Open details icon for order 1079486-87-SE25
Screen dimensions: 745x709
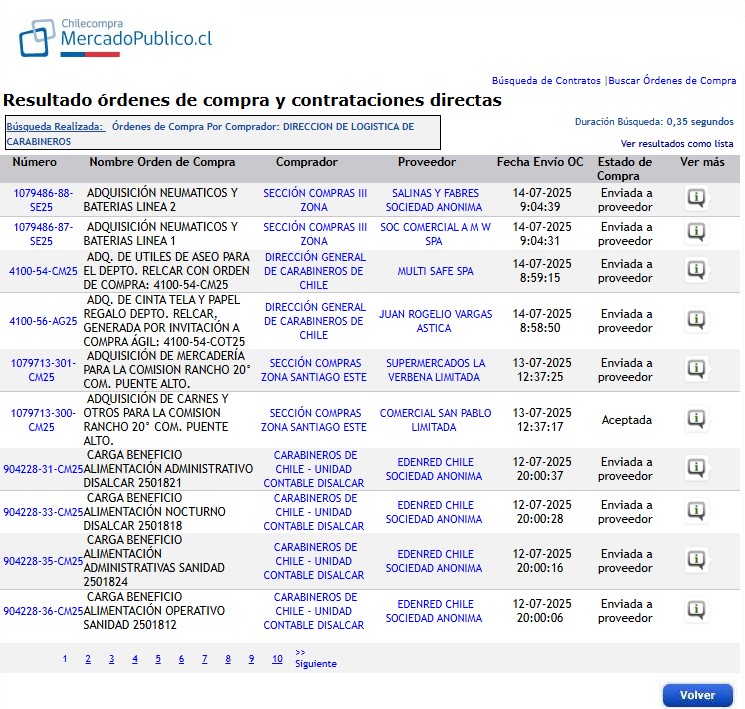tap(697, 232)
